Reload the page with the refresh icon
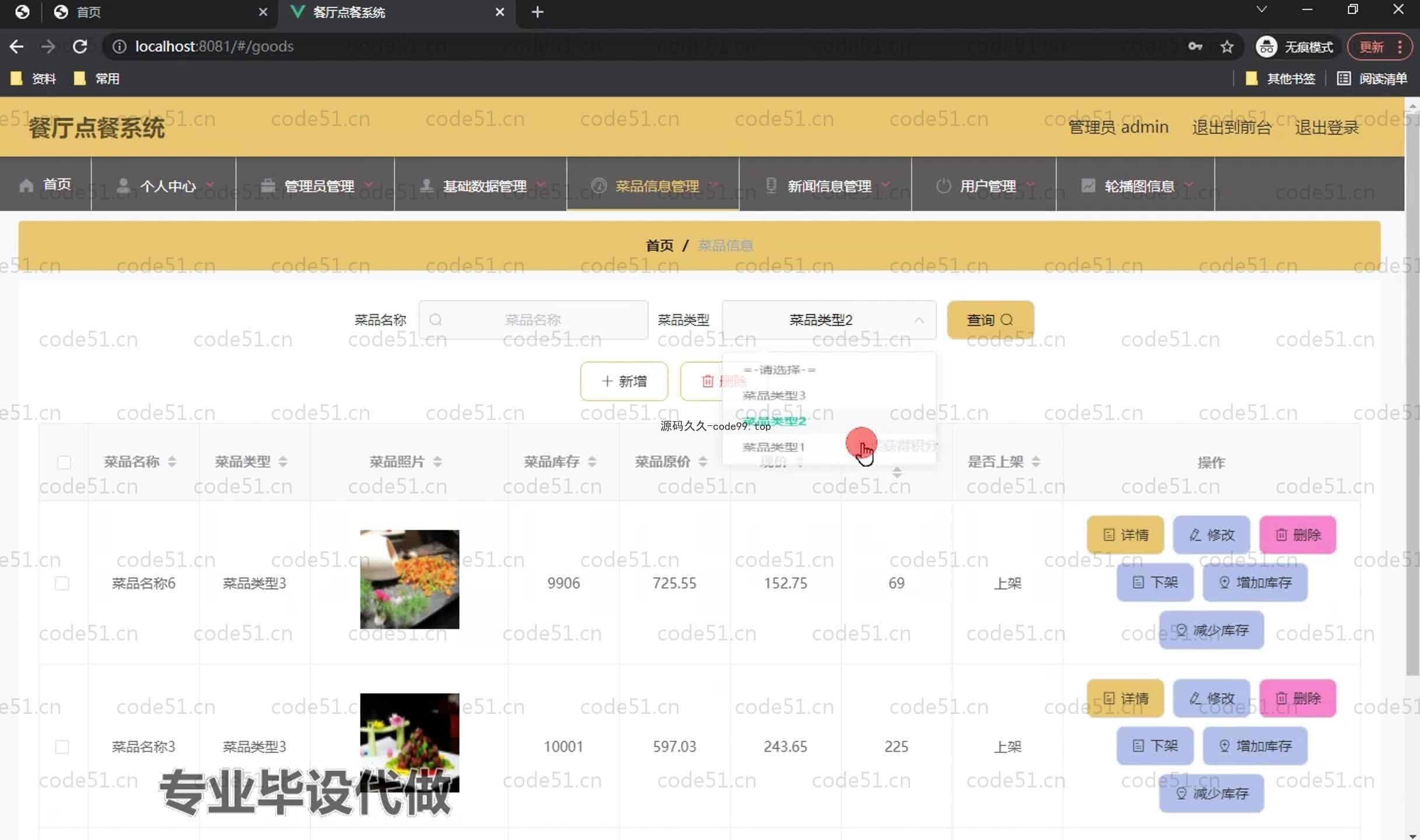This screenshot has height=840, width=1420. tap(80, 47)
